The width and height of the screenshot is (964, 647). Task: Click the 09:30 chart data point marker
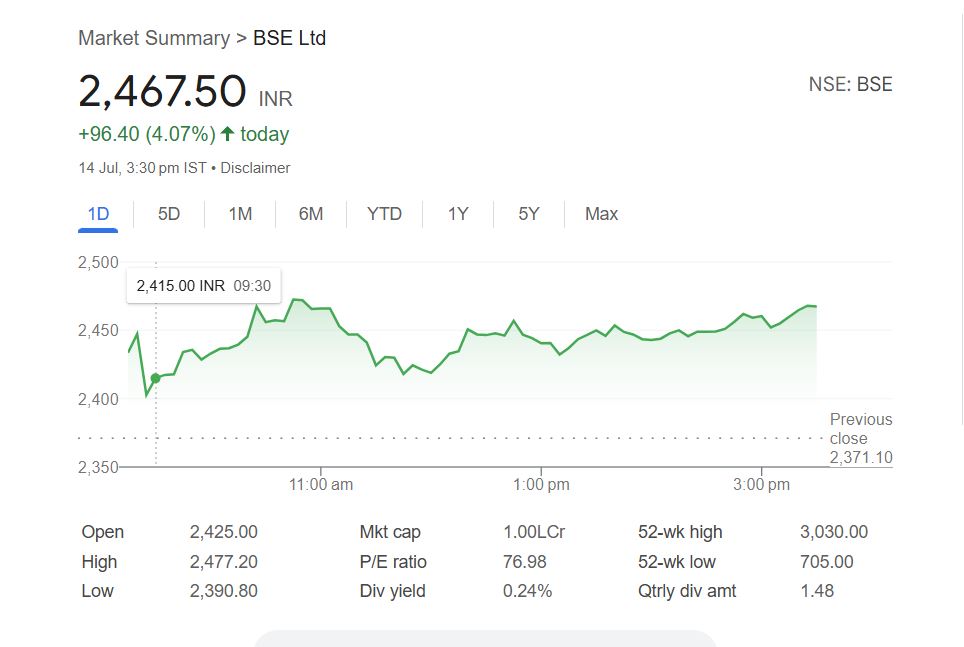pyautogui.click(x=155, y=378)
